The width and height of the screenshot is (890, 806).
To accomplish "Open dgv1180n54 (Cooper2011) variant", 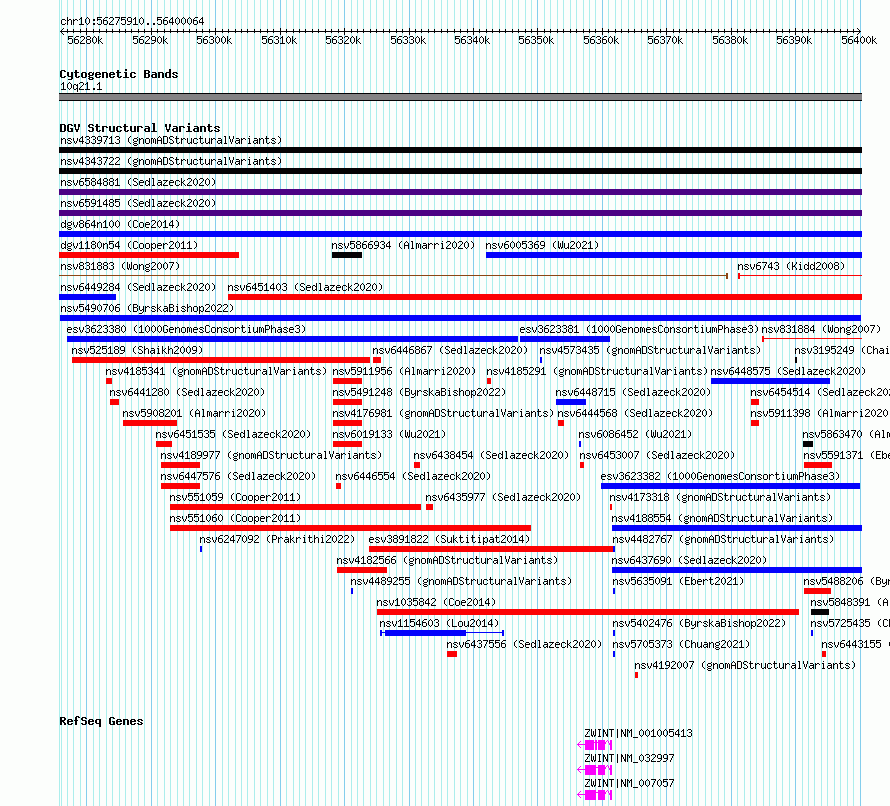I will (x=129, y=245).
